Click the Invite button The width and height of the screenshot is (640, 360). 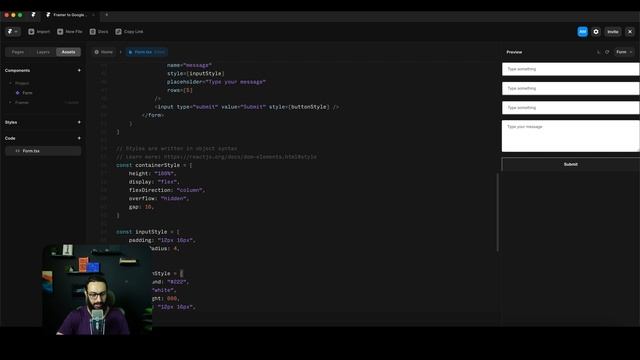click(613, 31)
